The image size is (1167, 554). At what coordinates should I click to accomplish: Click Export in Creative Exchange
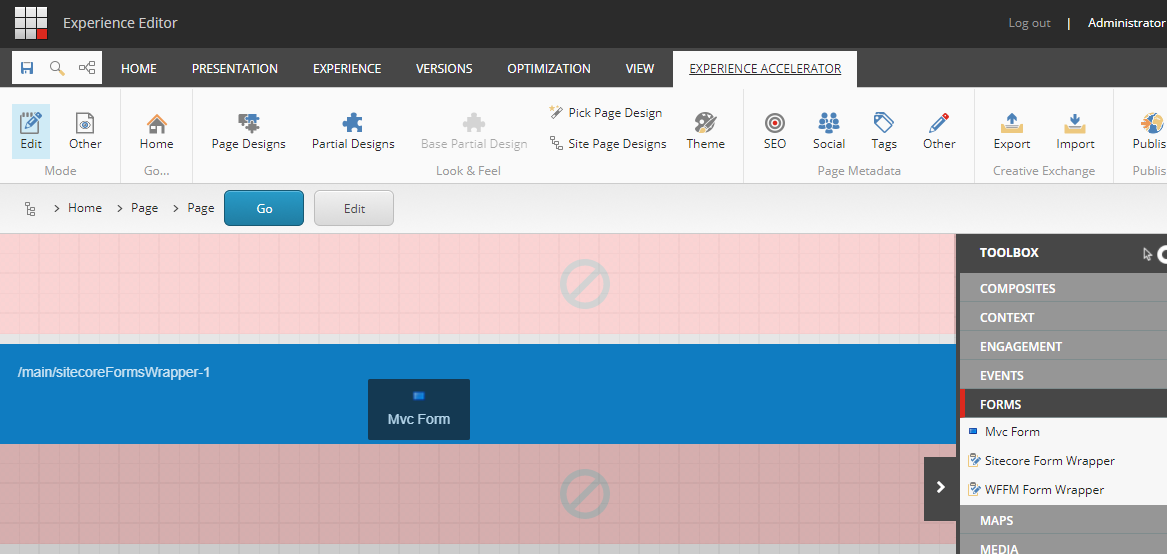click(1011, 131)
